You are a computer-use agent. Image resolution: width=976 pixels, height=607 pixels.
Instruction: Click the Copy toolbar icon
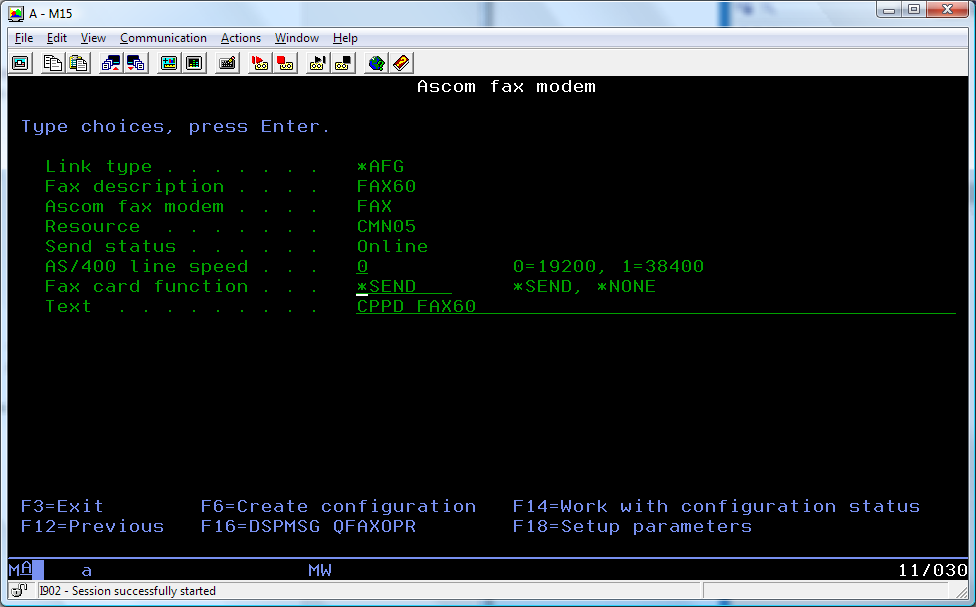53,63
